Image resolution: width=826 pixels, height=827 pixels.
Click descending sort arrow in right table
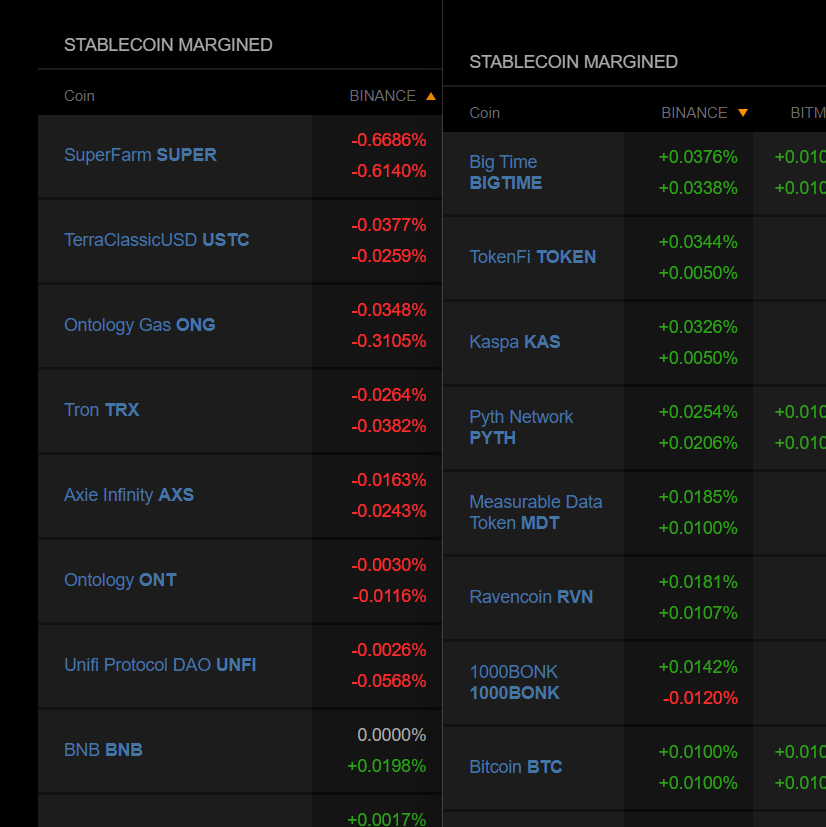pyautogui.click(x=743, y=113)
